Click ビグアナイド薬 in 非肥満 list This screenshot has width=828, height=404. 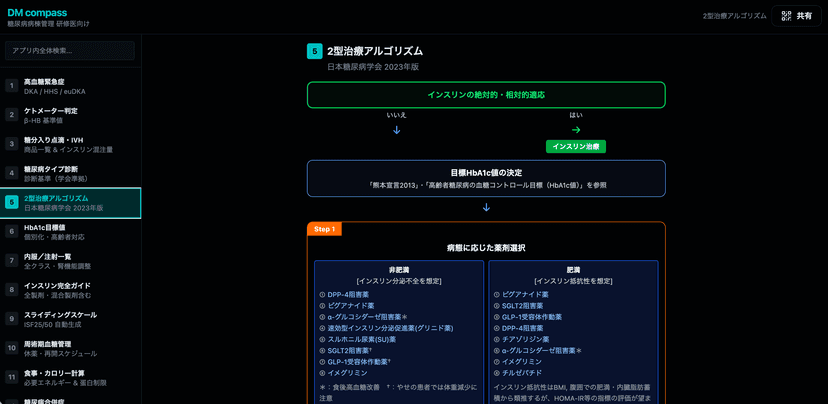pyautogui.click(x=351, y=305)
